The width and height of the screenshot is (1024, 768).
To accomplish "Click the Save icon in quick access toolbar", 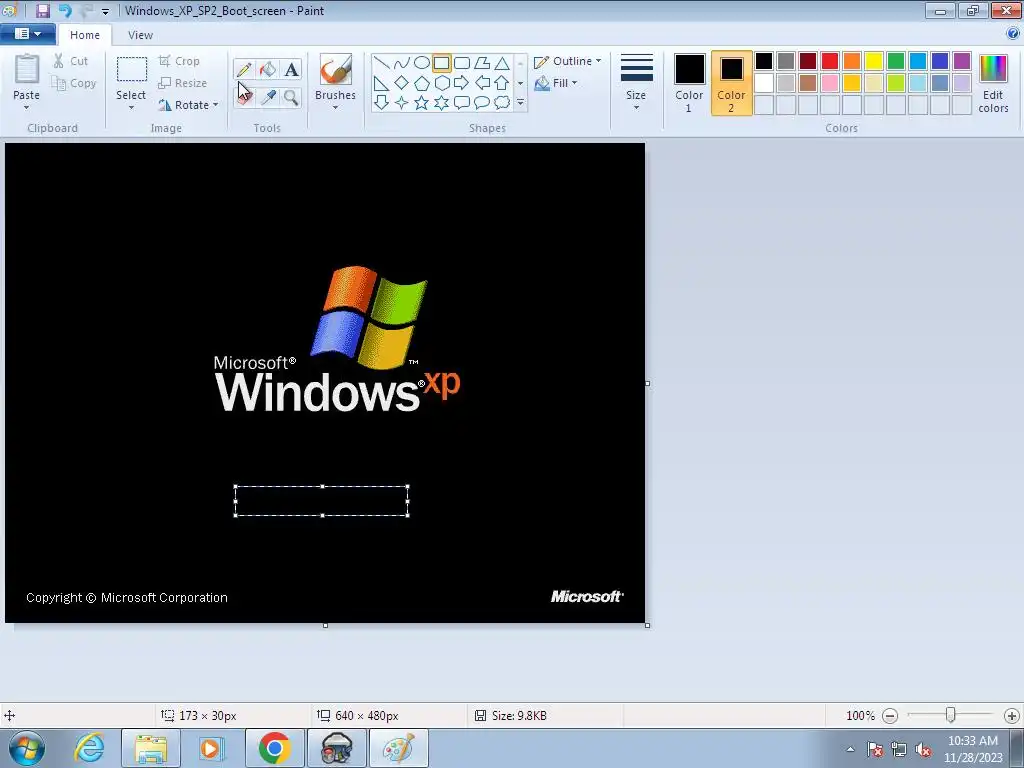I will tap(42, 10).
